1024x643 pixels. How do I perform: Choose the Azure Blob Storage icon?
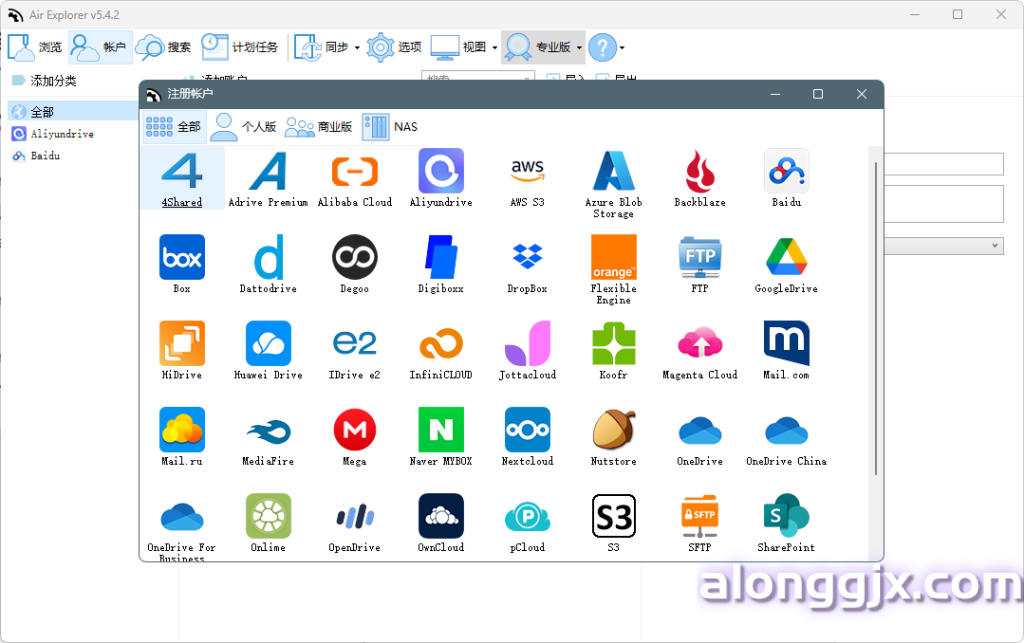[x=613, y=172]
